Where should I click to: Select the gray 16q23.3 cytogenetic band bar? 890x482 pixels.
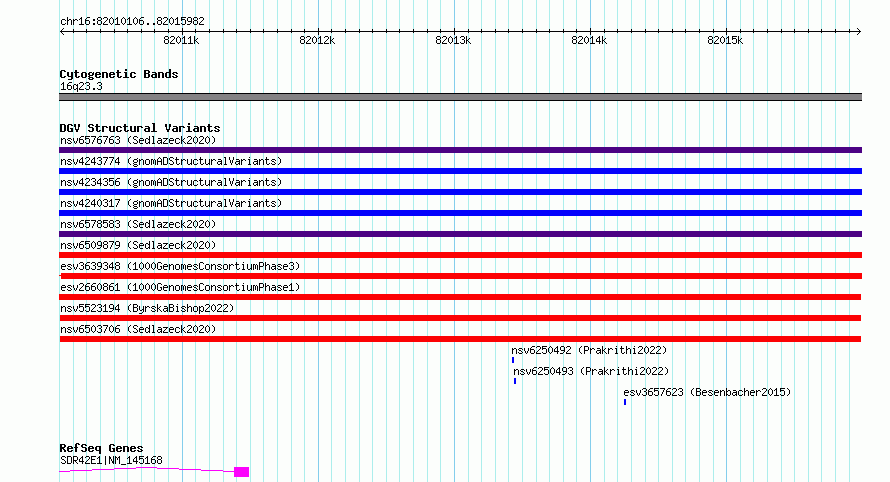[x=460, y=97]
